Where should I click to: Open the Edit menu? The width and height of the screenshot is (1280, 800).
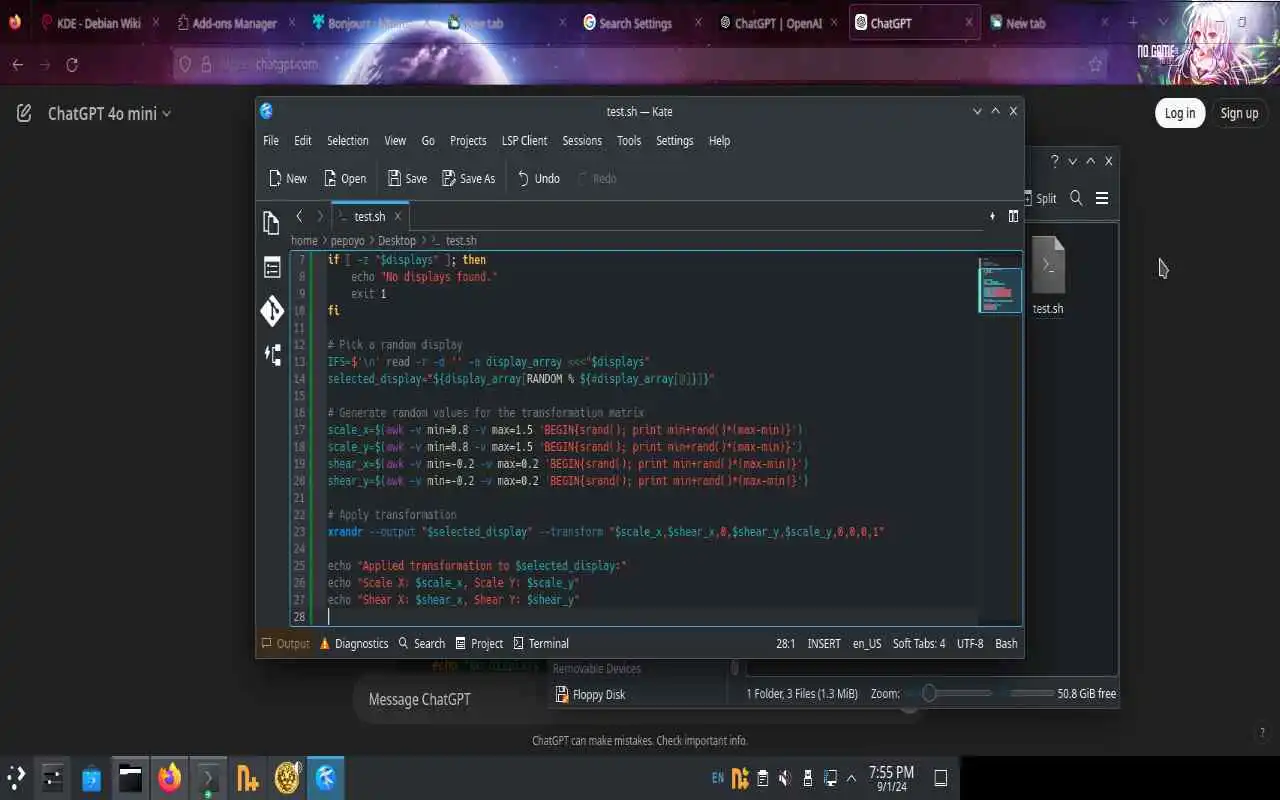[303, 141]
